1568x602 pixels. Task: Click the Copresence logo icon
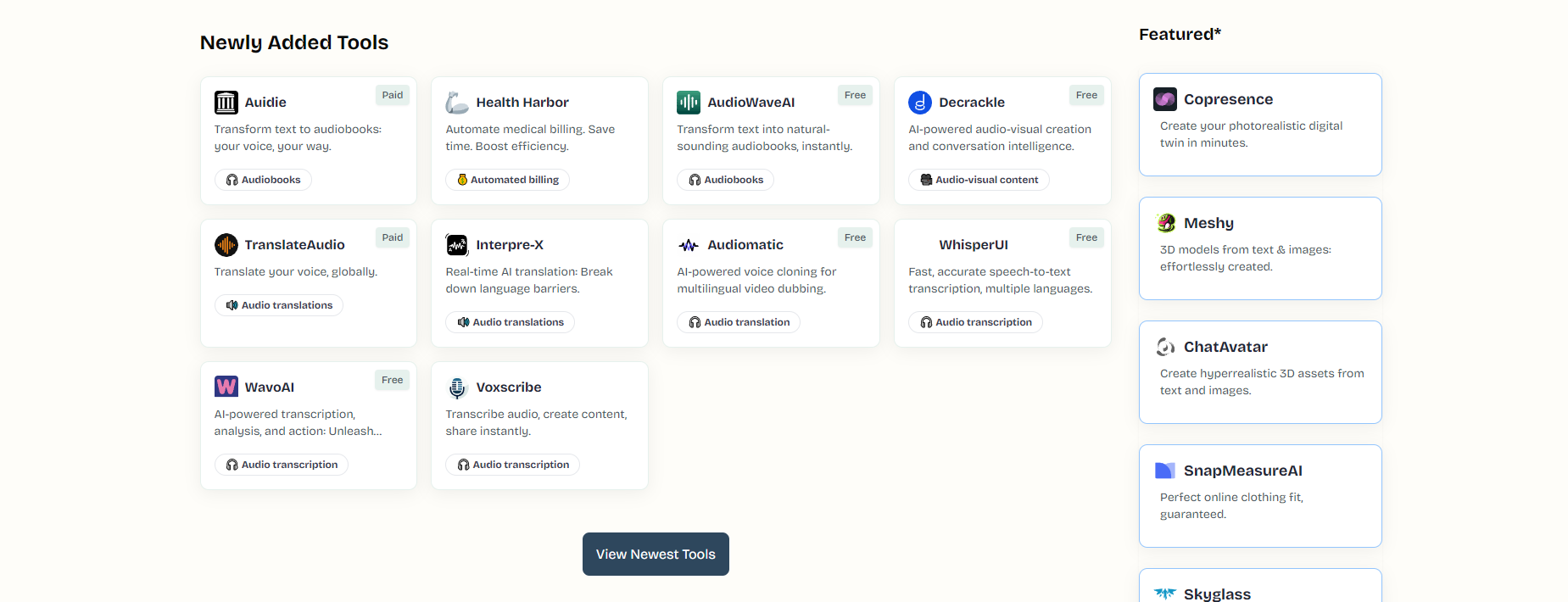tap(1165, 99)
